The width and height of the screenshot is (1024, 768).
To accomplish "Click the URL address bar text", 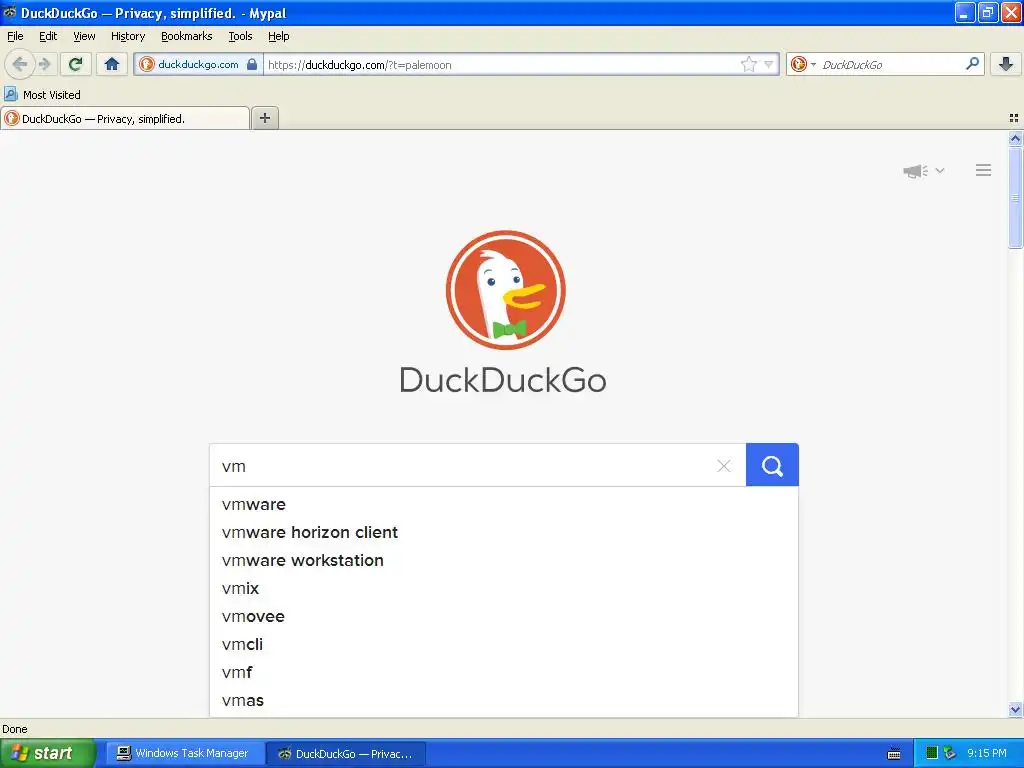I will pos(359,65).
